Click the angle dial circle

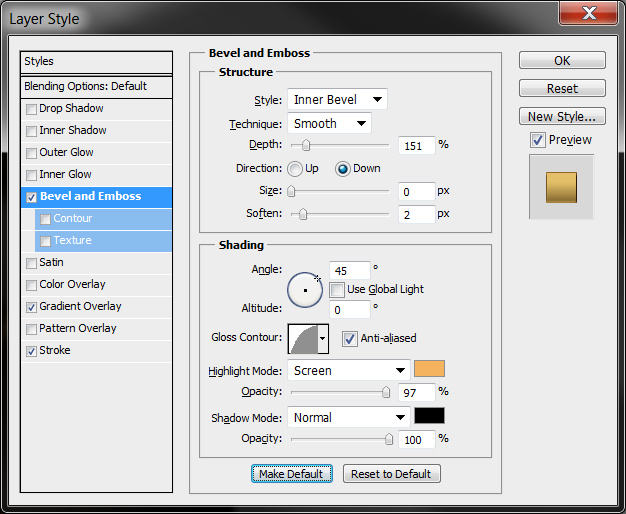[x=305, y=290]
